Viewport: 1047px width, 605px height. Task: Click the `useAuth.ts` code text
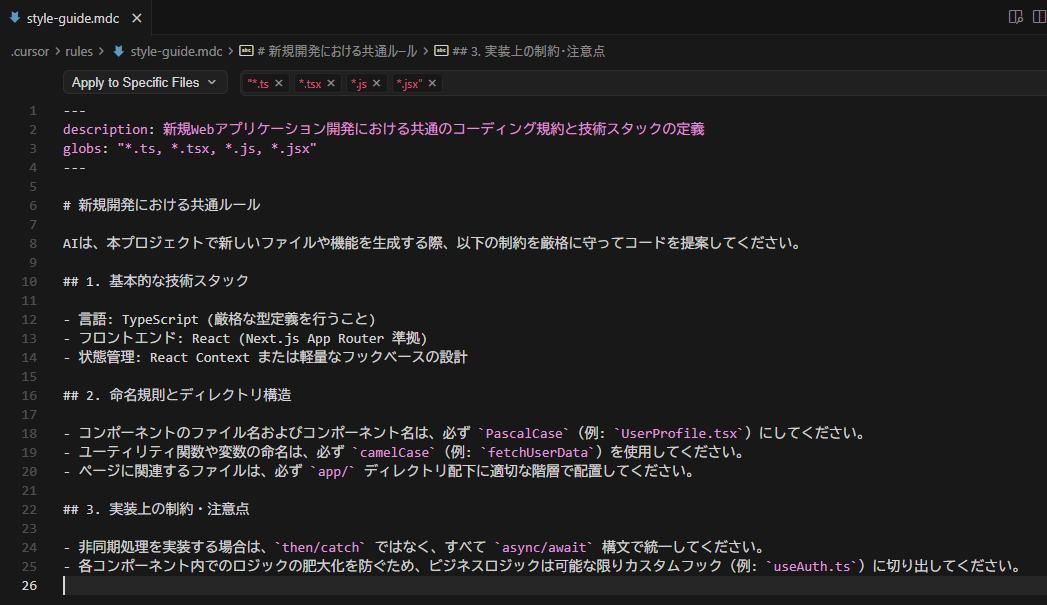(x=811, y=566)
